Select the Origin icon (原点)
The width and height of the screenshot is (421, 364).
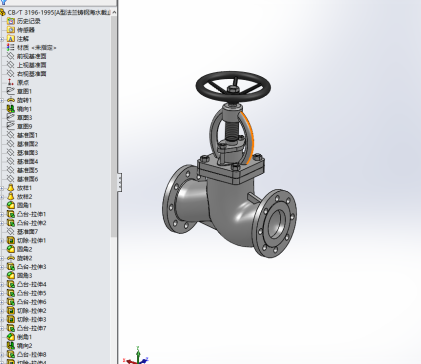[11, 82]
